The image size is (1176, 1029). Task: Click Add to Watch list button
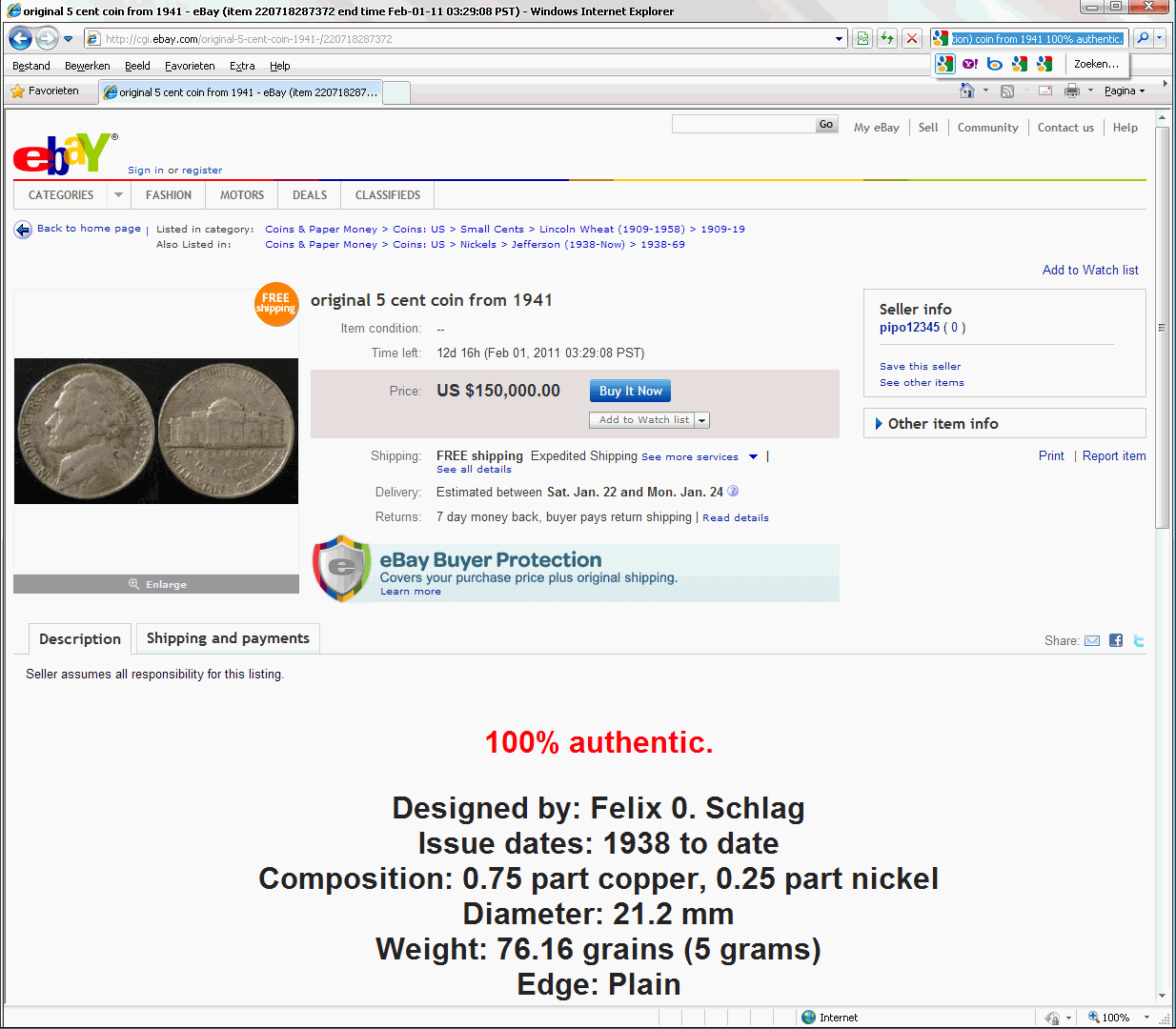(x=643, y=420)
